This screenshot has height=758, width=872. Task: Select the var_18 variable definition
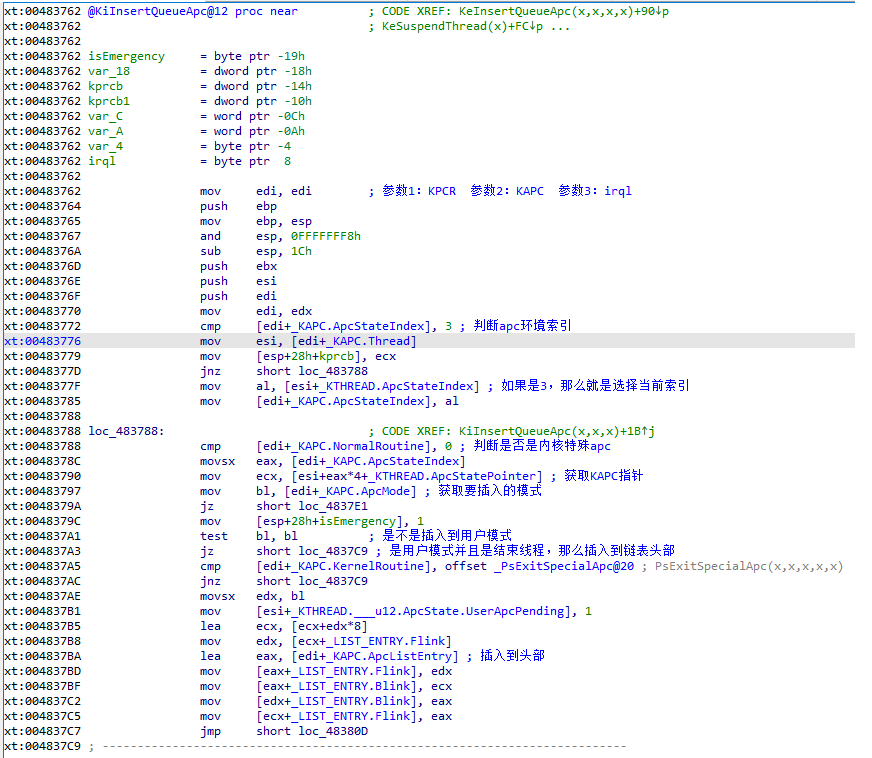(109, 71)
